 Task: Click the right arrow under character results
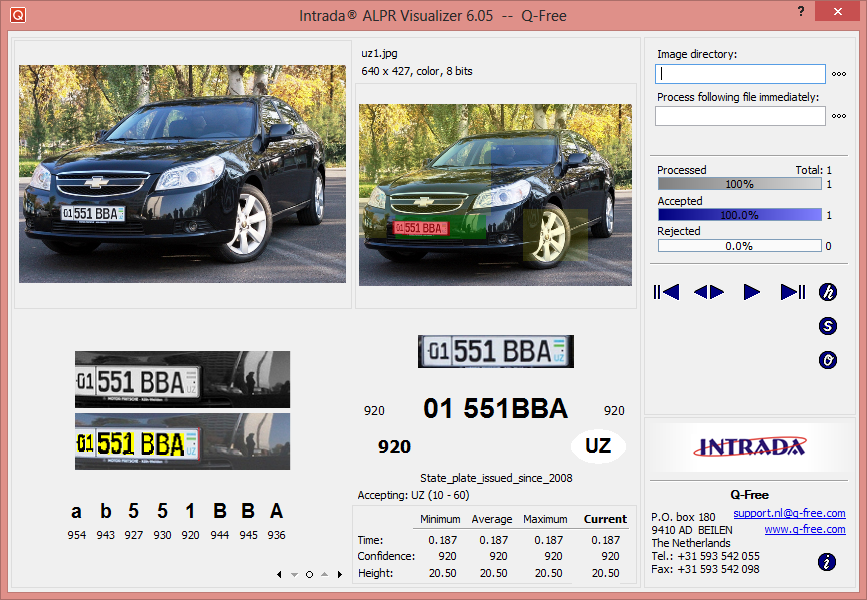(x=340, y=575)
